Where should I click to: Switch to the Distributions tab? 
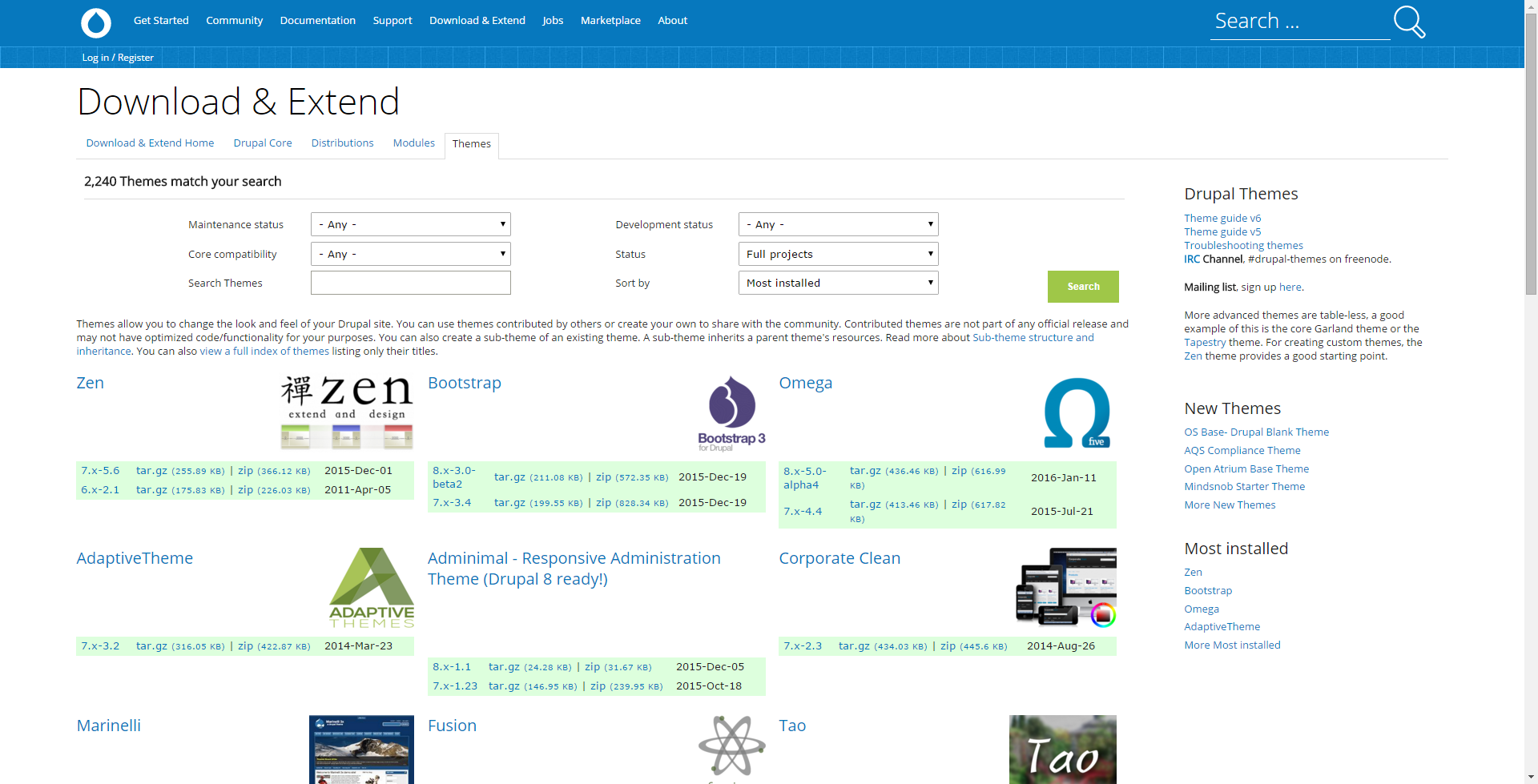coord(342,143)
